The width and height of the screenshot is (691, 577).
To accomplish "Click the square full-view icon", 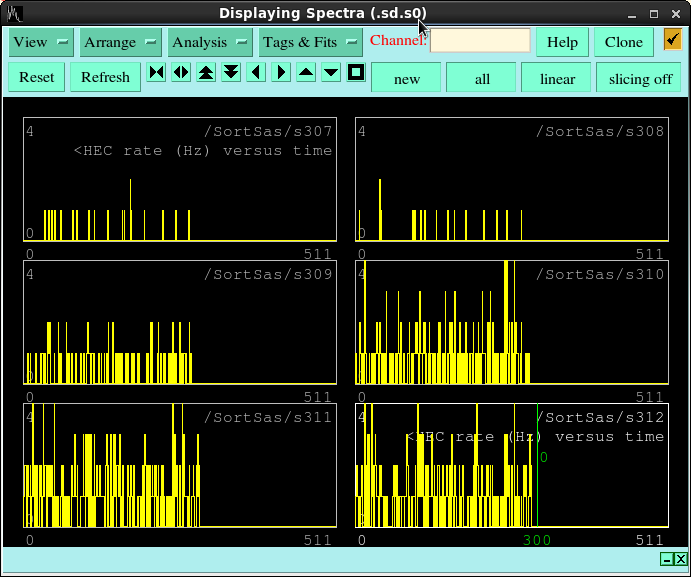I will (356, 72).
